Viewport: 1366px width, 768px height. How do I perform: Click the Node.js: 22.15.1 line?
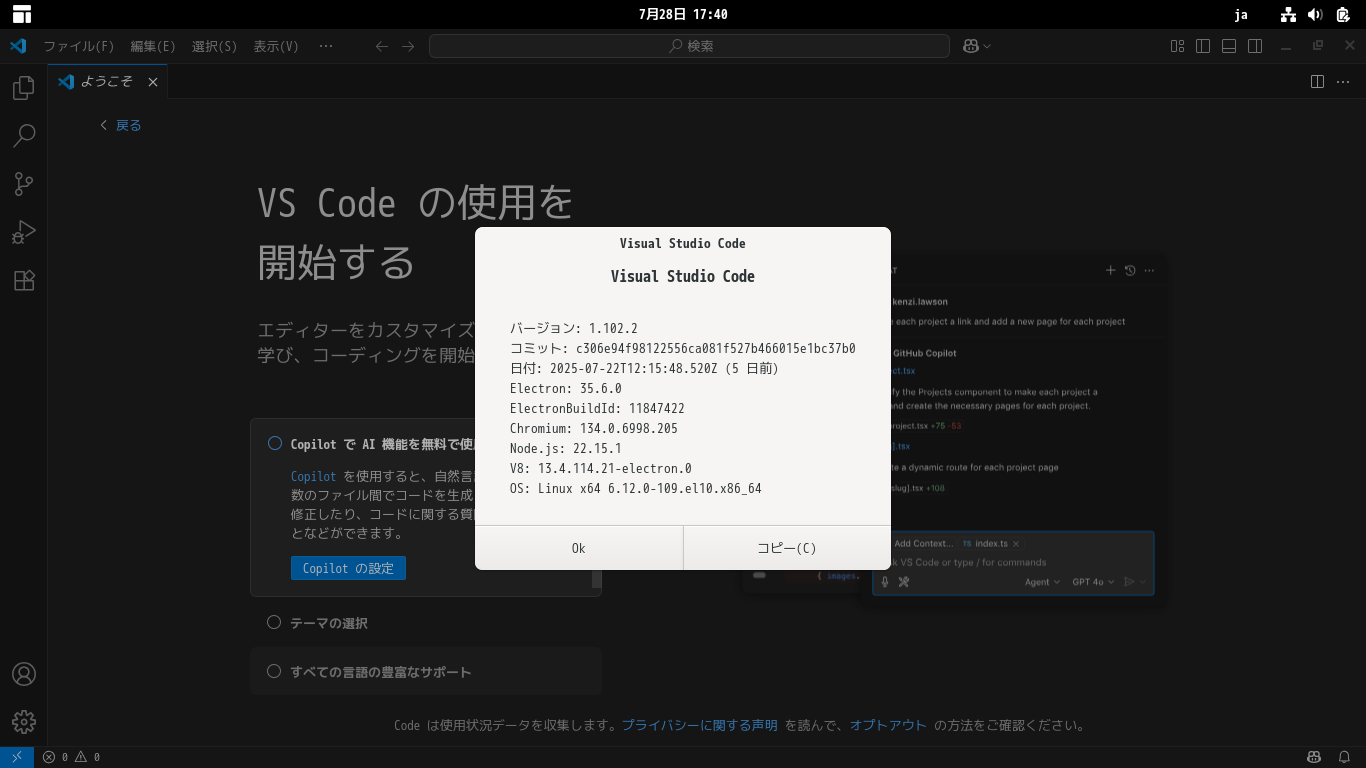coord(566,448)
